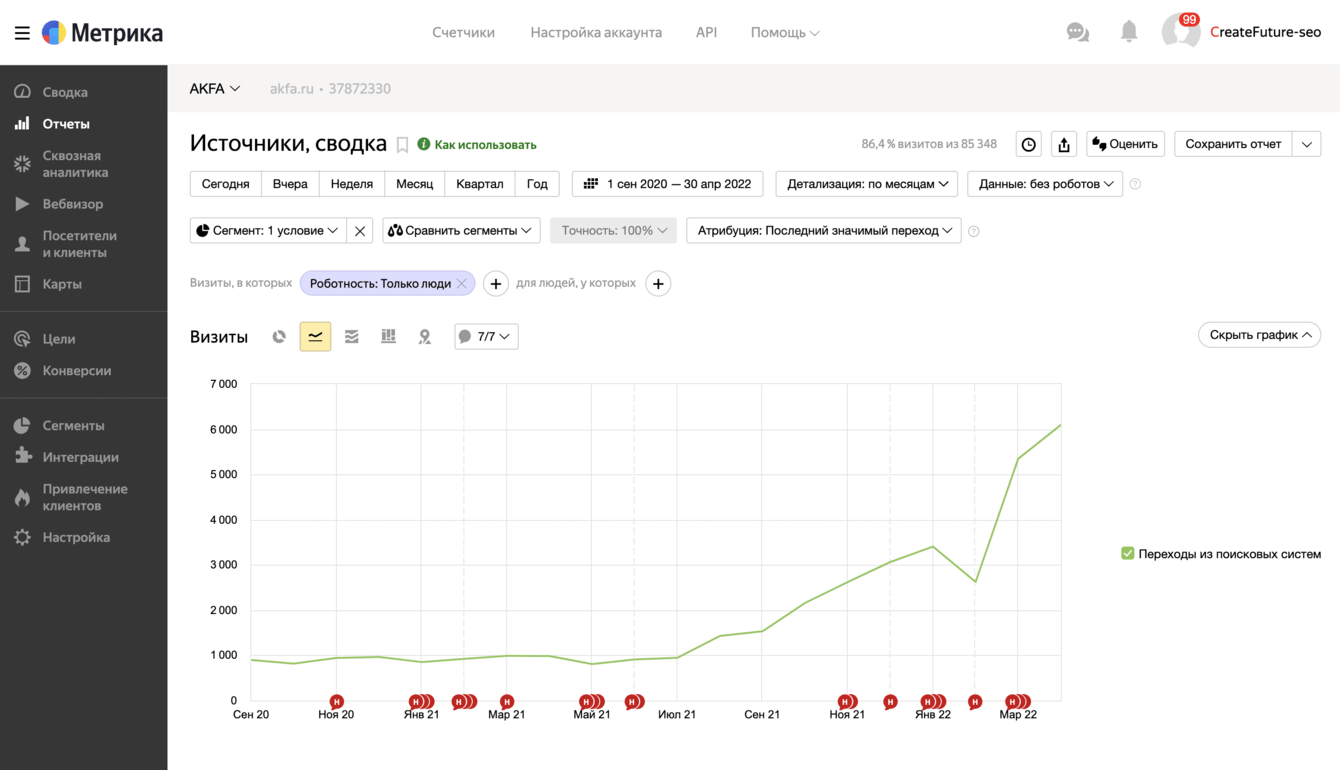Uncheck 'Переходы из поисковых систем' checkbox
The height and width of the screenshot is (770, 1340).
click(1127, 554)
